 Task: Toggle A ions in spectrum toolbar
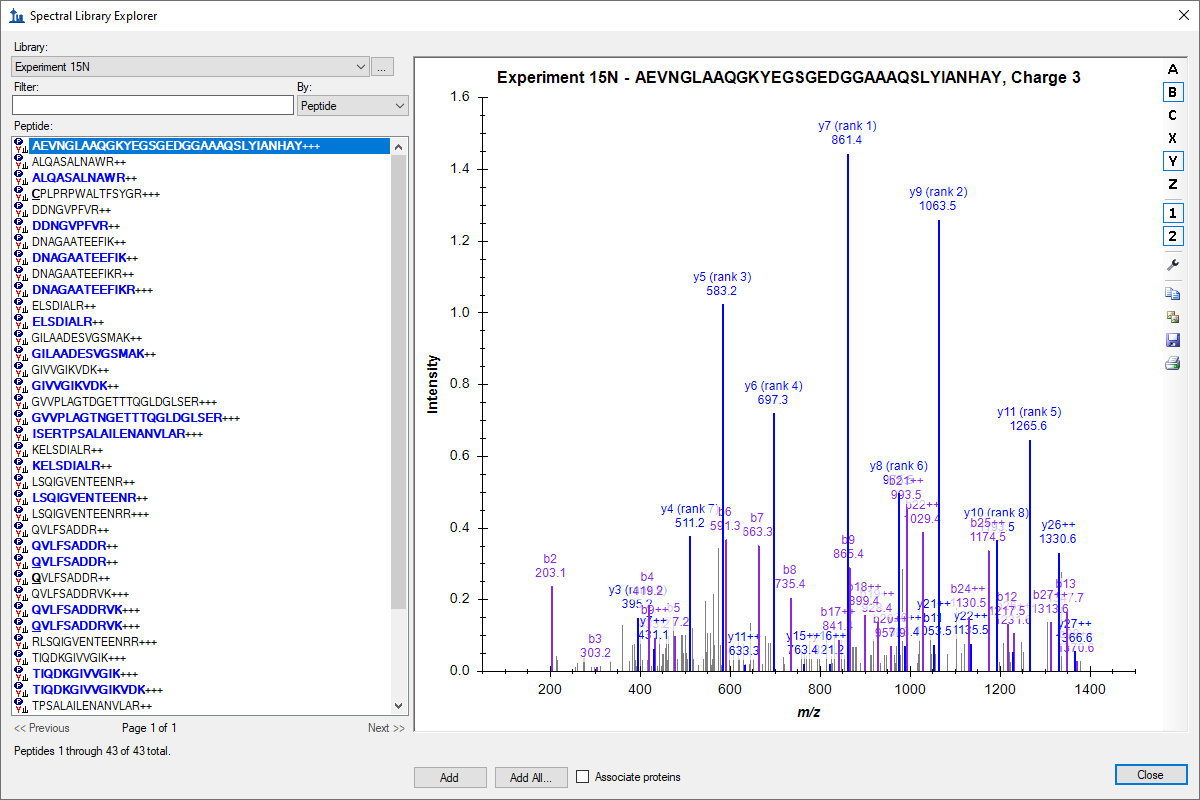[x=1172, y=69]
